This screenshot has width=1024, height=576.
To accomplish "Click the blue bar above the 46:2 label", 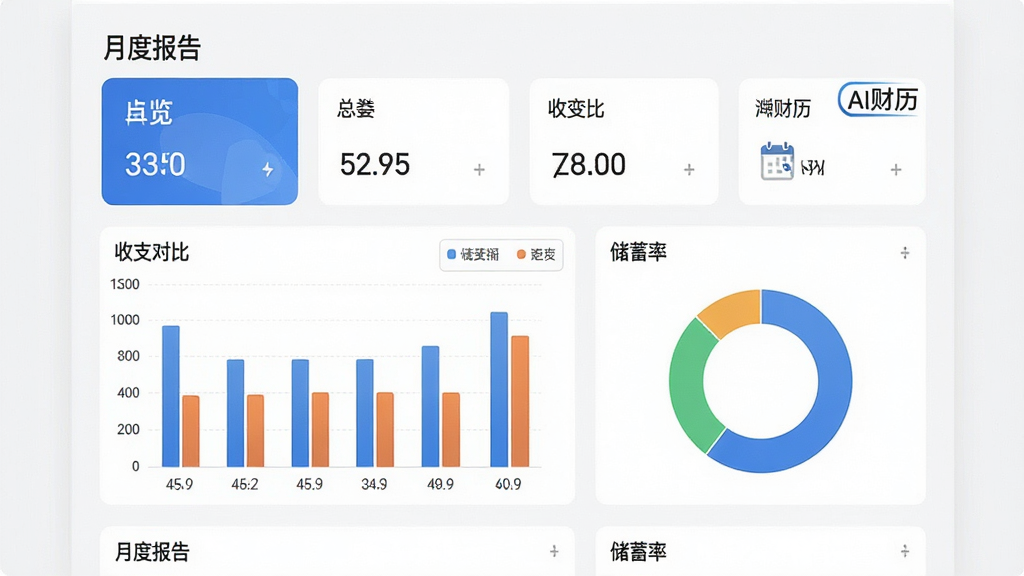I will [236, 413].
